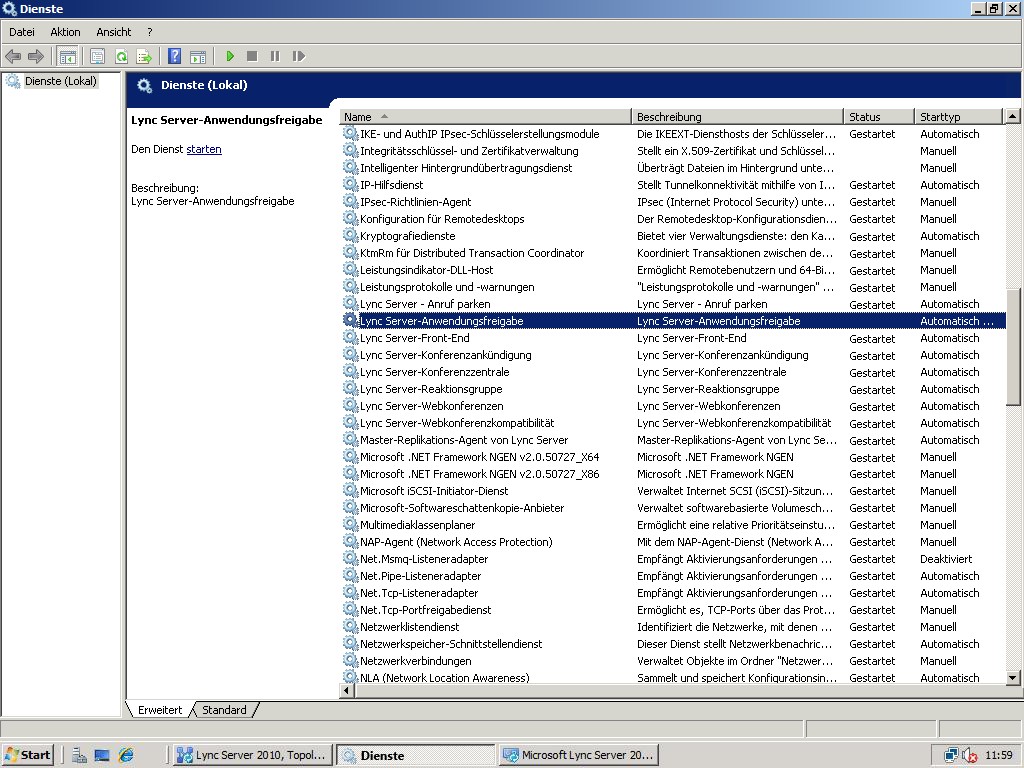Select Multimediaklassenplaner service icon
Screen dimensions: 1024x768
pyautogui.click(x=351, y=524)
